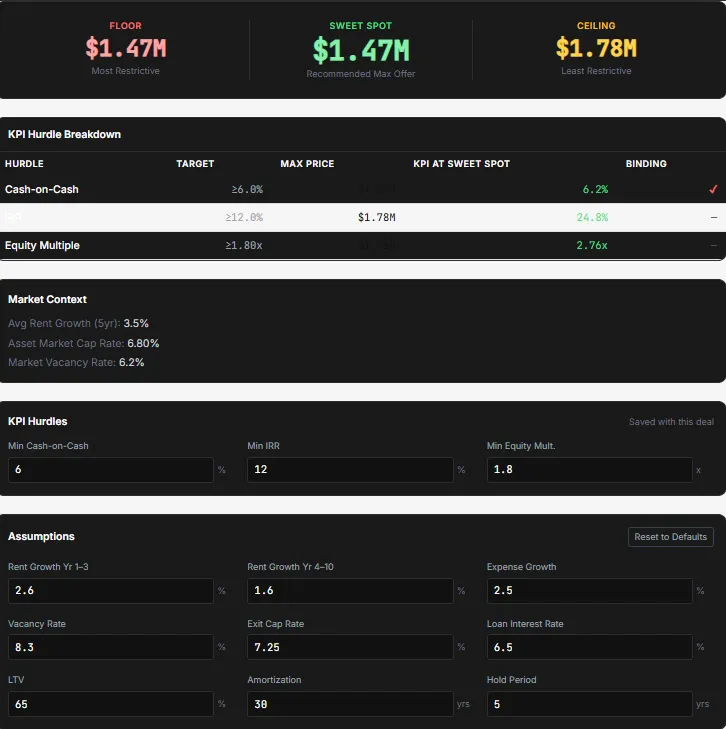Click the BINDING column header
This screenshot has height=729, width=726.
[x=646, y=164]
